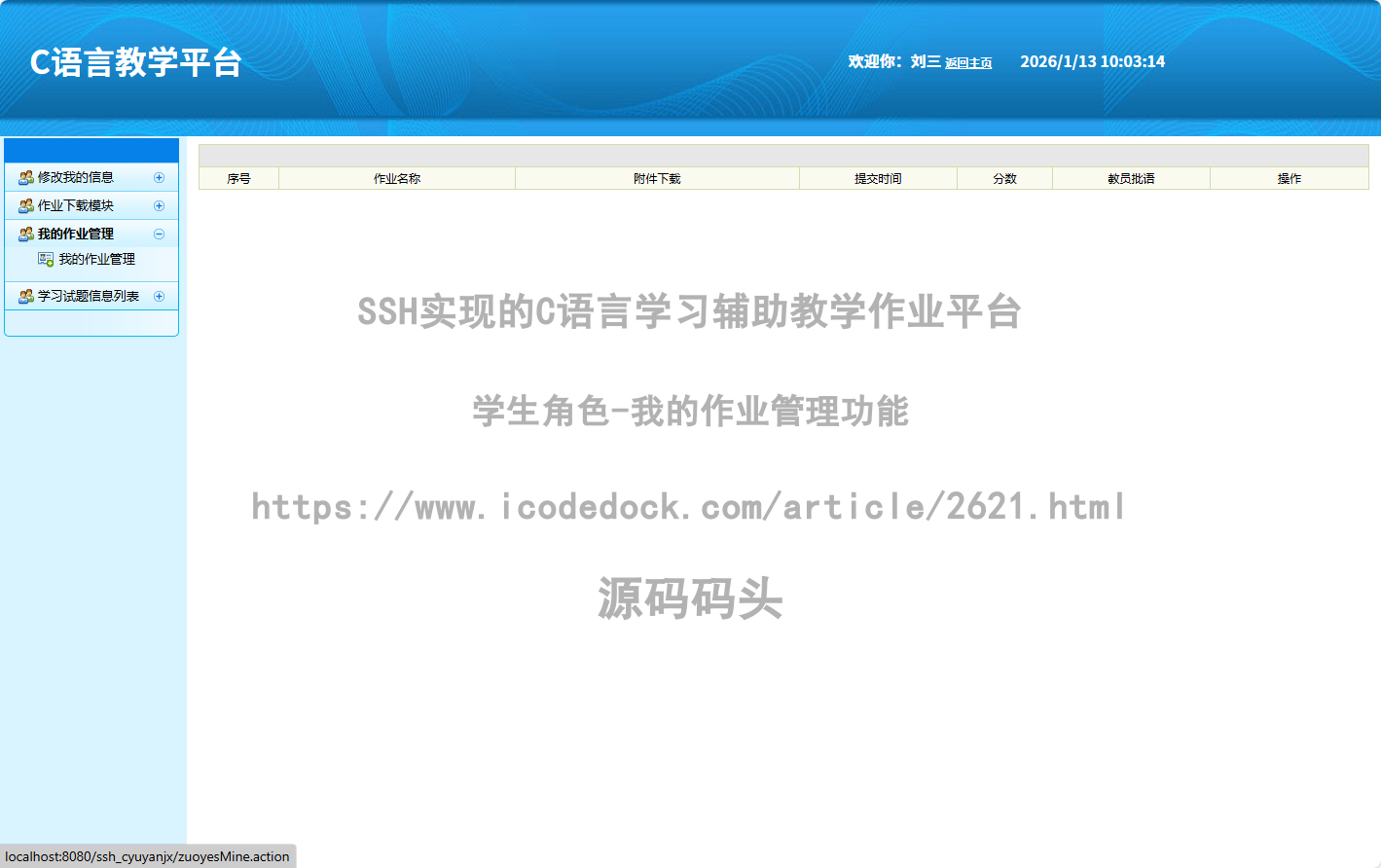Click the user icon beside the bold 我的作业管理 heading
1381x868 pixels.
coord(26,235)
